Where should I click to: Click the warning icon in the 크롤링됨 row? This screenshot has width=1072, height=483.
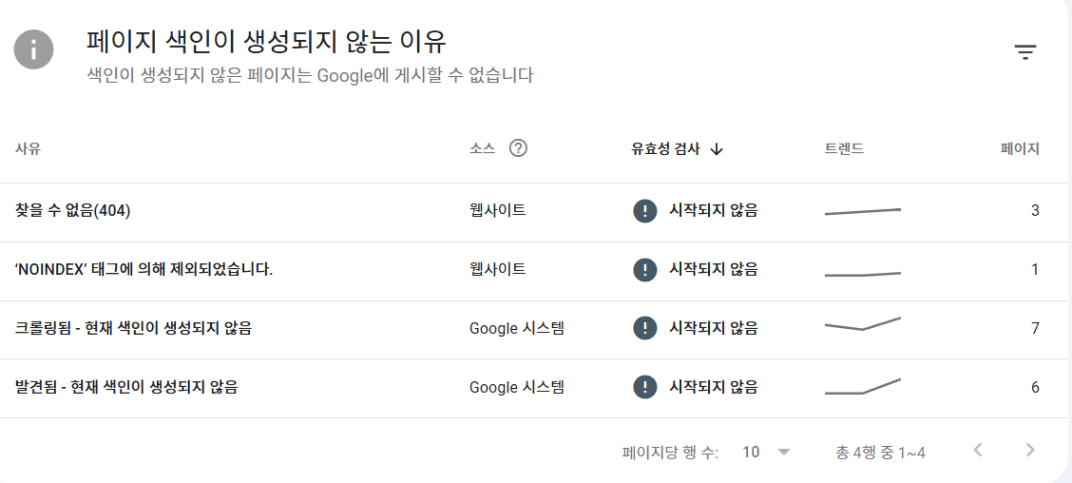645,328
